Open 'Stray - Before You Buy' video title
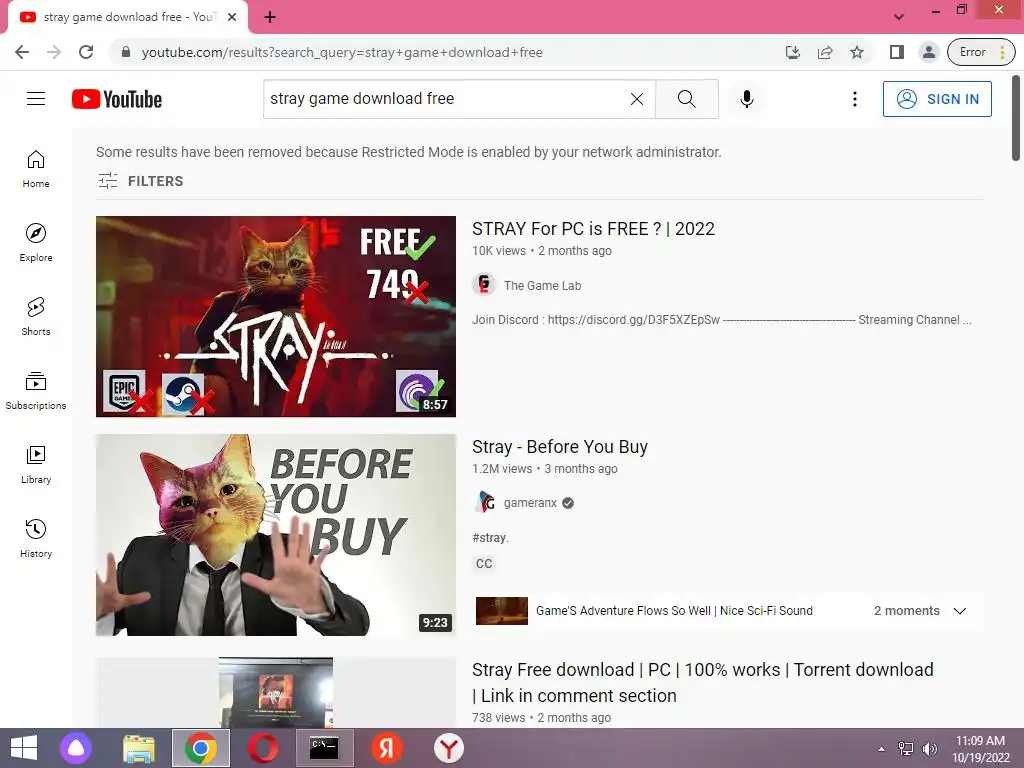This screenshot has height=768, width=1024. 560,447
